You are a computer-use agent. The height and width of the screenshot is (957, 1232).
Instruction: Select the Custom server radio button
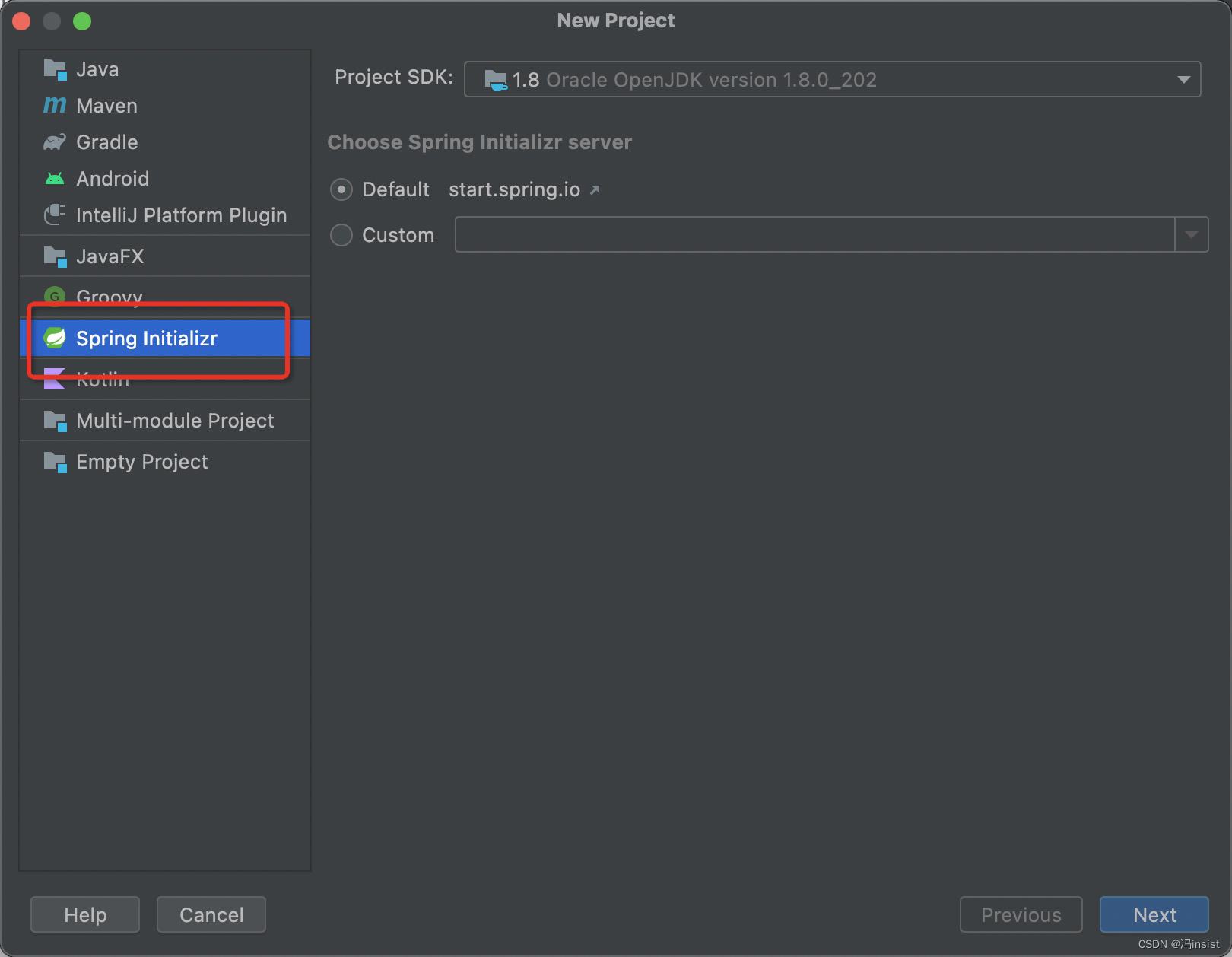[x=341, y=235]
